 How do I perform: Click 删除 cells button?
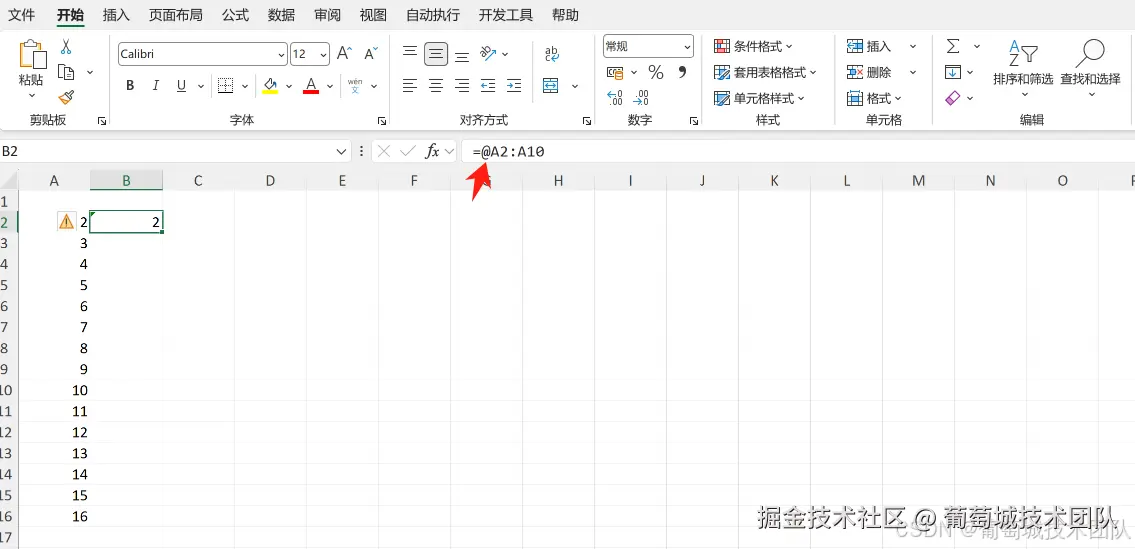coord(869,72)
